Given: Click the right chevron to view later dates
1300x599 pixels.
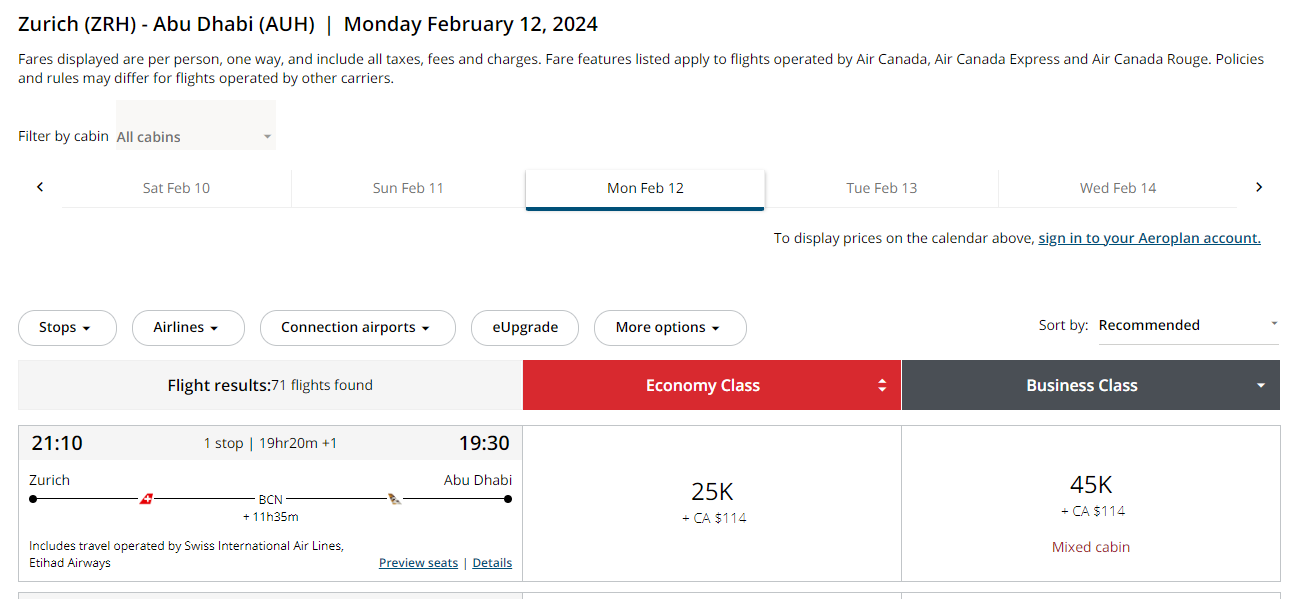Looking at the screenshot, I should click(1259, 187).
